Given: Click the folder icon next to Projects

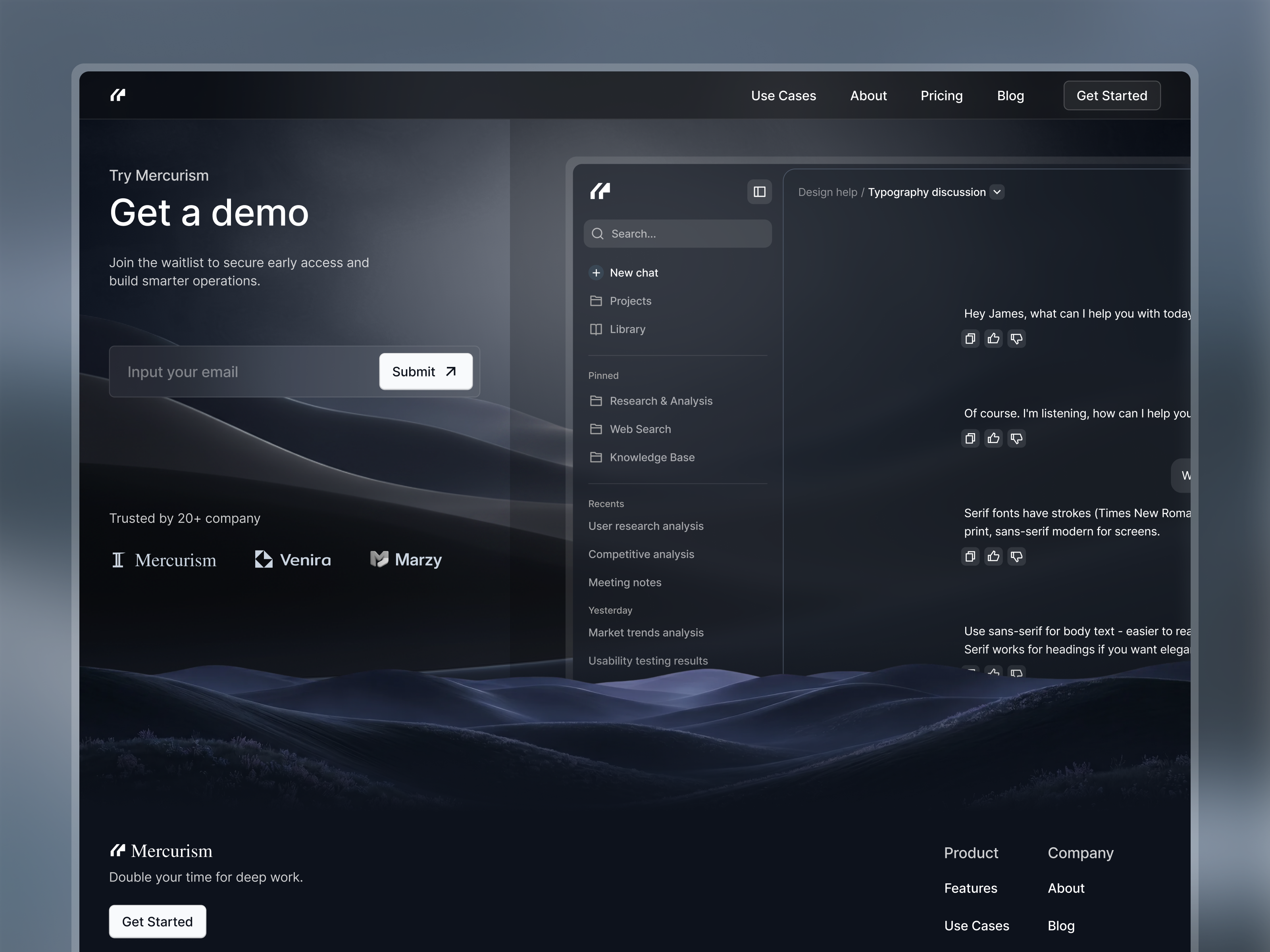Looking at the screenshot, I should (x=596, y=301).
